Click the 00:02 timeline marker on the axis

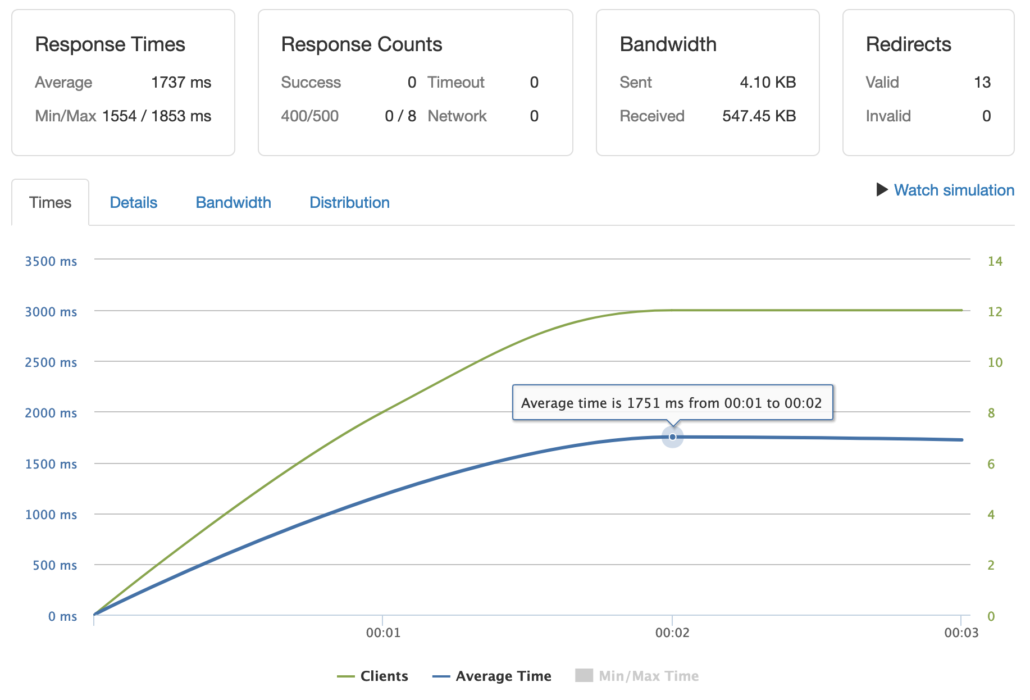click(x=672, y=632)
